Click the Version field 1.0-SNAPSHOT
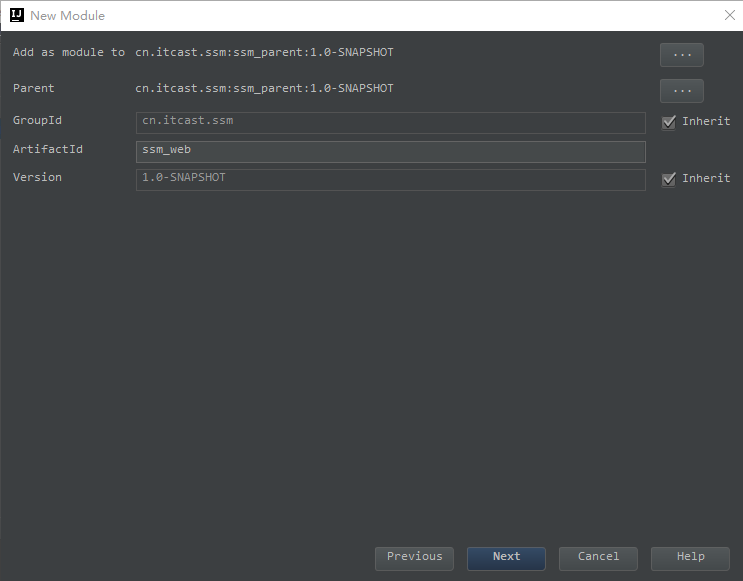The image size is (743, 581). coord(390,180)
